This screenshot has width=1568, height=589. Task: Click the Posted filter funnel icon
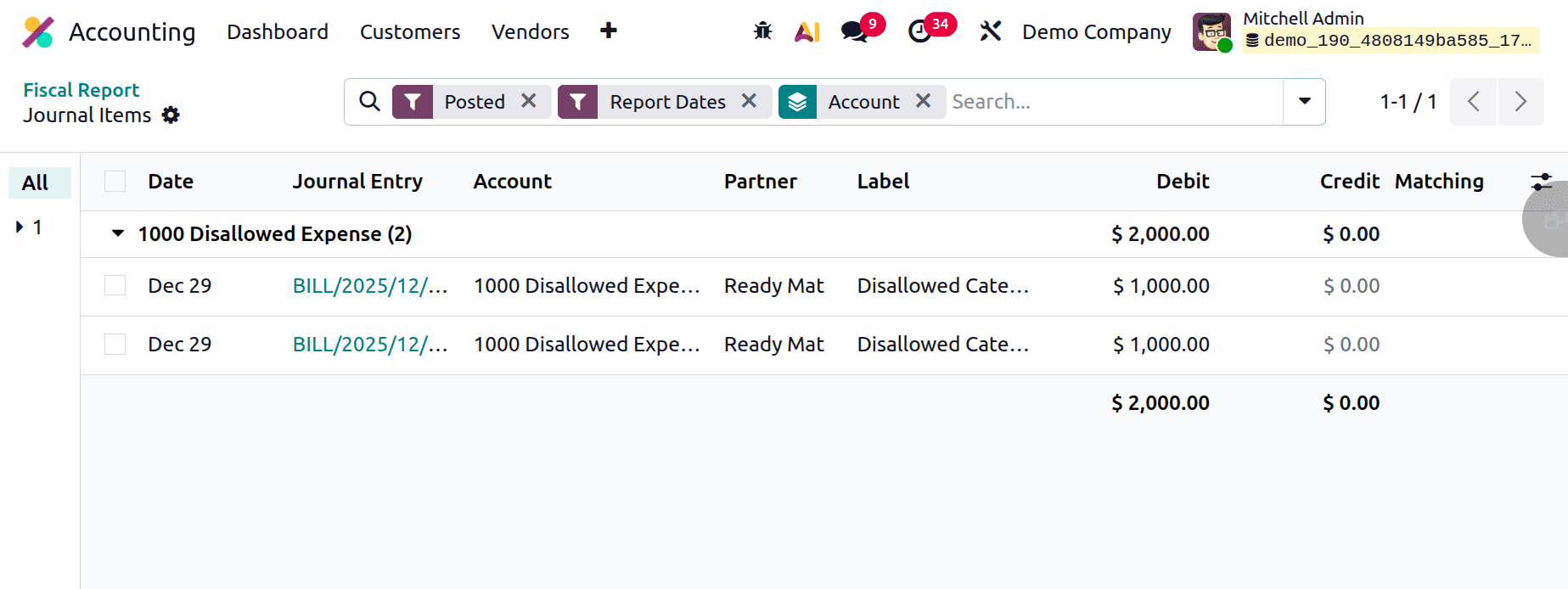[x=413, y=102]
